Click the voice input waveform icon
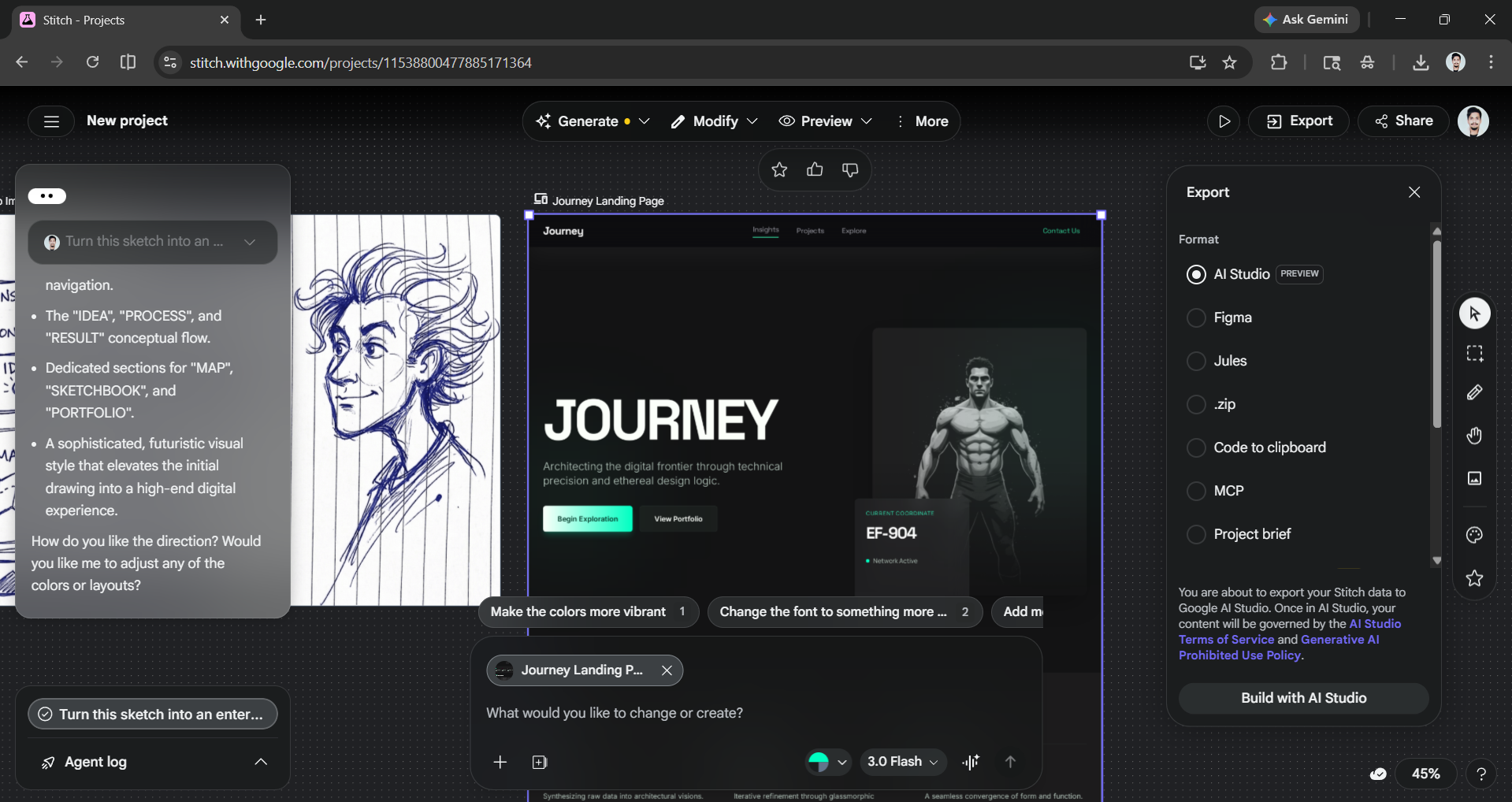The image size is (1512, 802). click(971, 761)
